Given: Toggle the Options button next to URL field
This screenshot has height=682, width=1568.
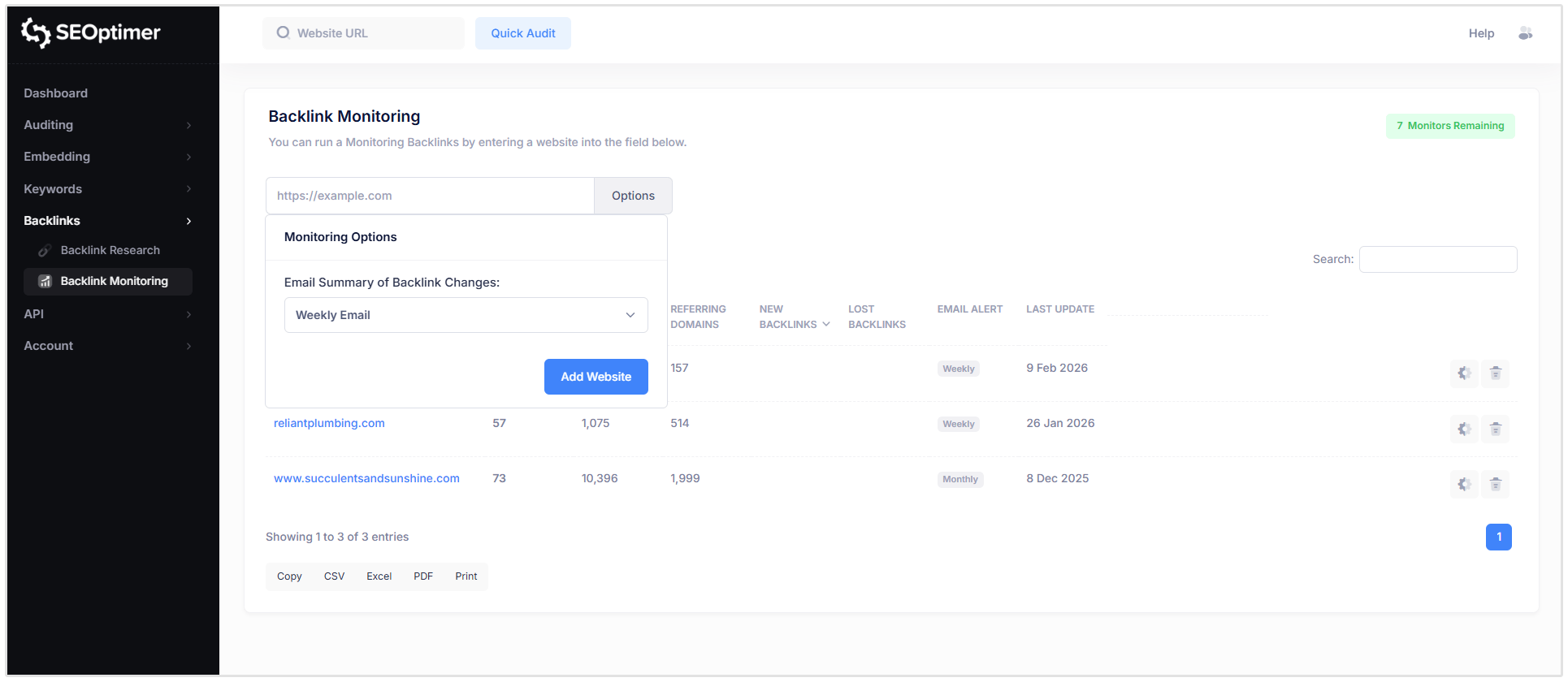Looking at the screenshot, I should pos(633,196).
